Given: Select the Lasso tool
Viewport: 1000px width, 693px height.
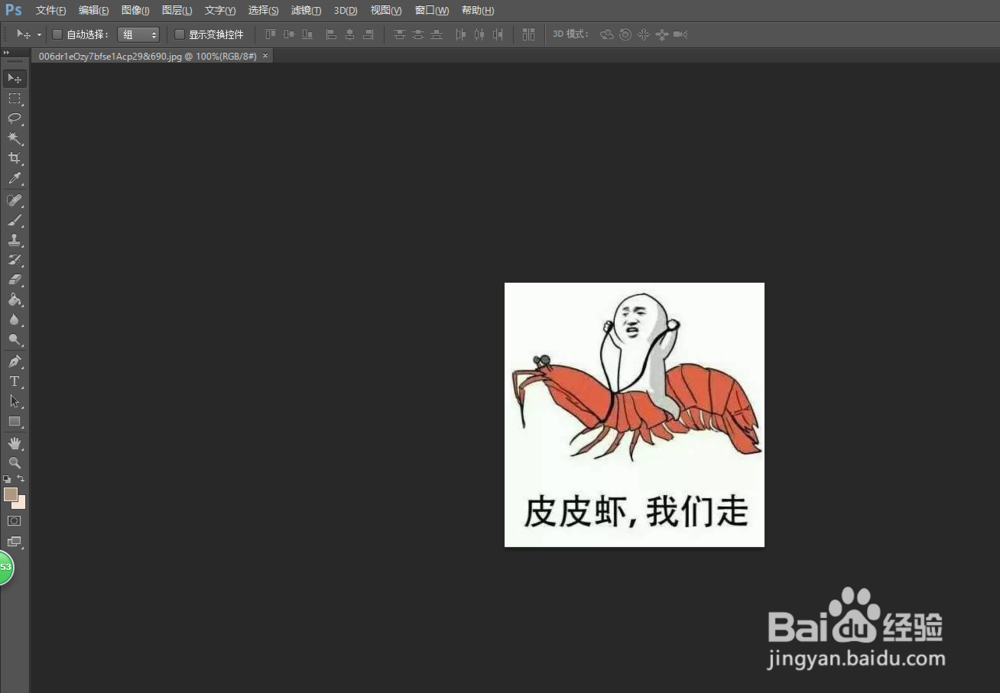Looking at the screenshot, I should [14, 119].
